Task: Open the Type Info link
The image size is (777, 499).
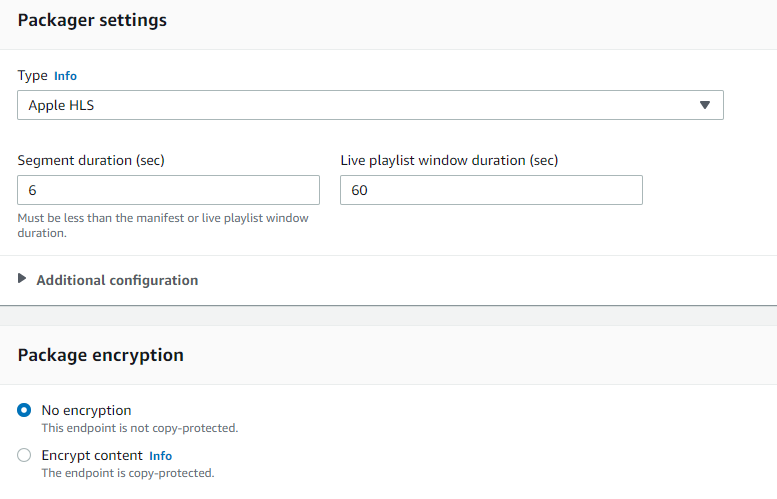Action: click(x=65, y=76)
